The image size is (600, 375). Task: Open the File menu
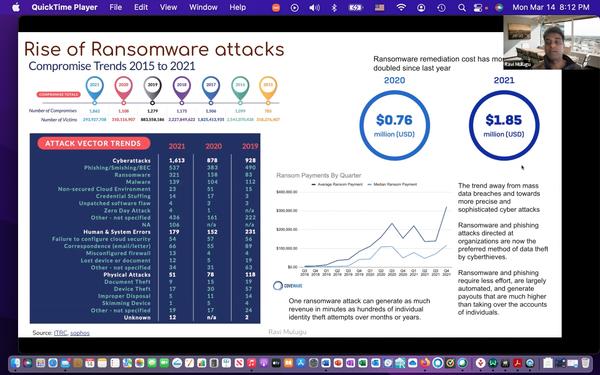point(116,7)
